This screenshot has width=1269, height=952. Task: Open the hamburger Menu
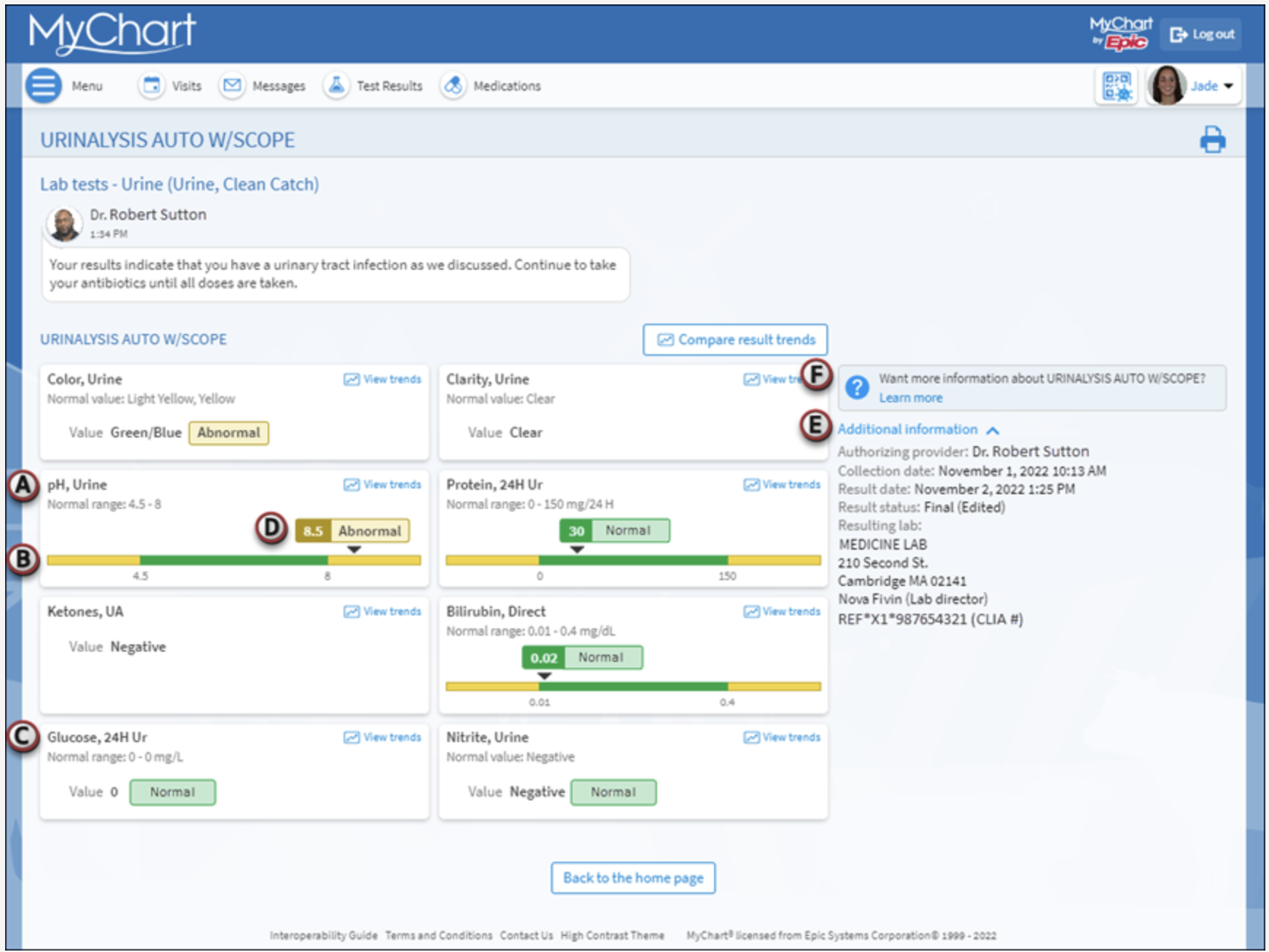click(x=43, y=85)
